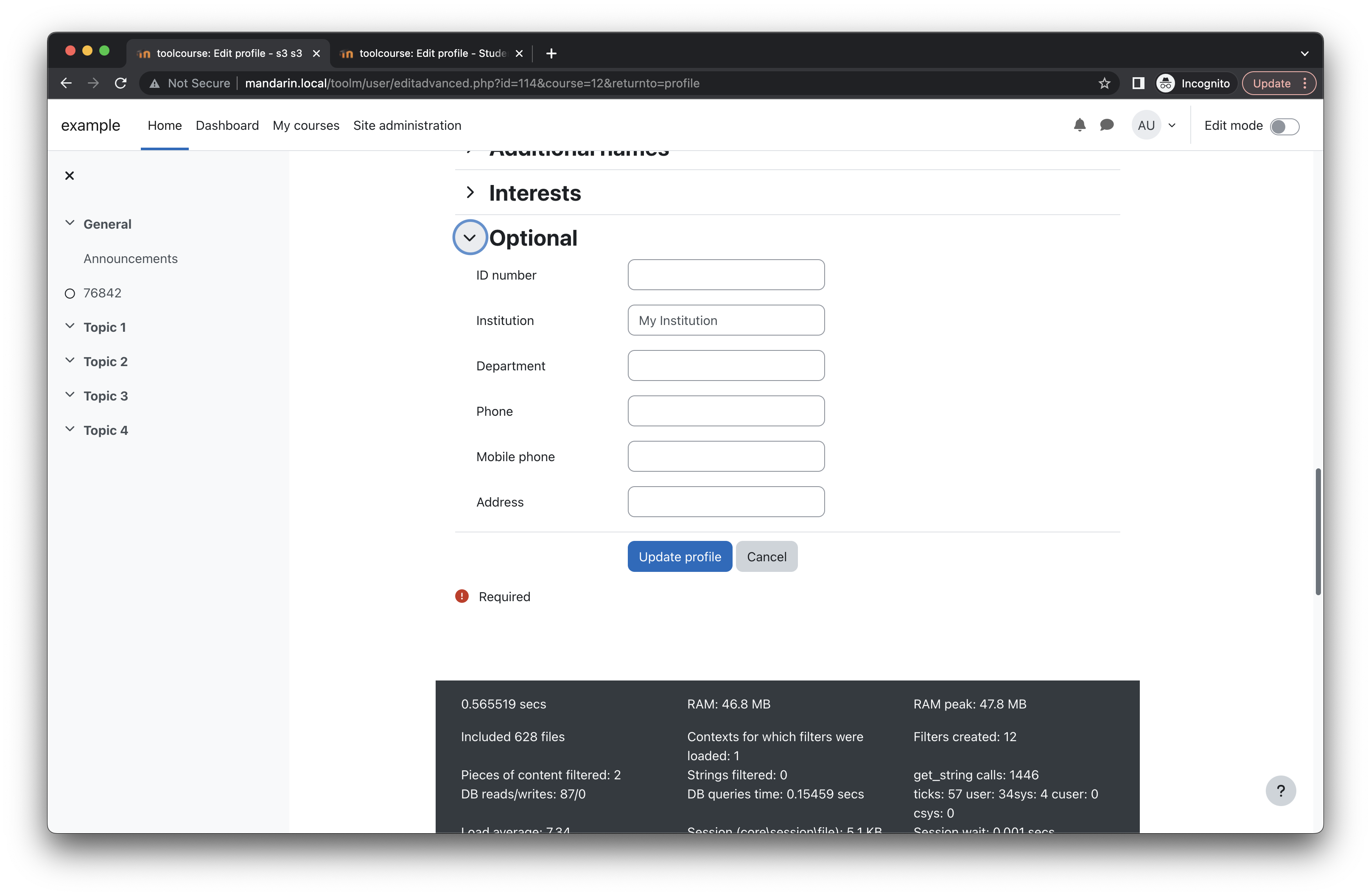Click the address bar URL

tap(472, 83)
